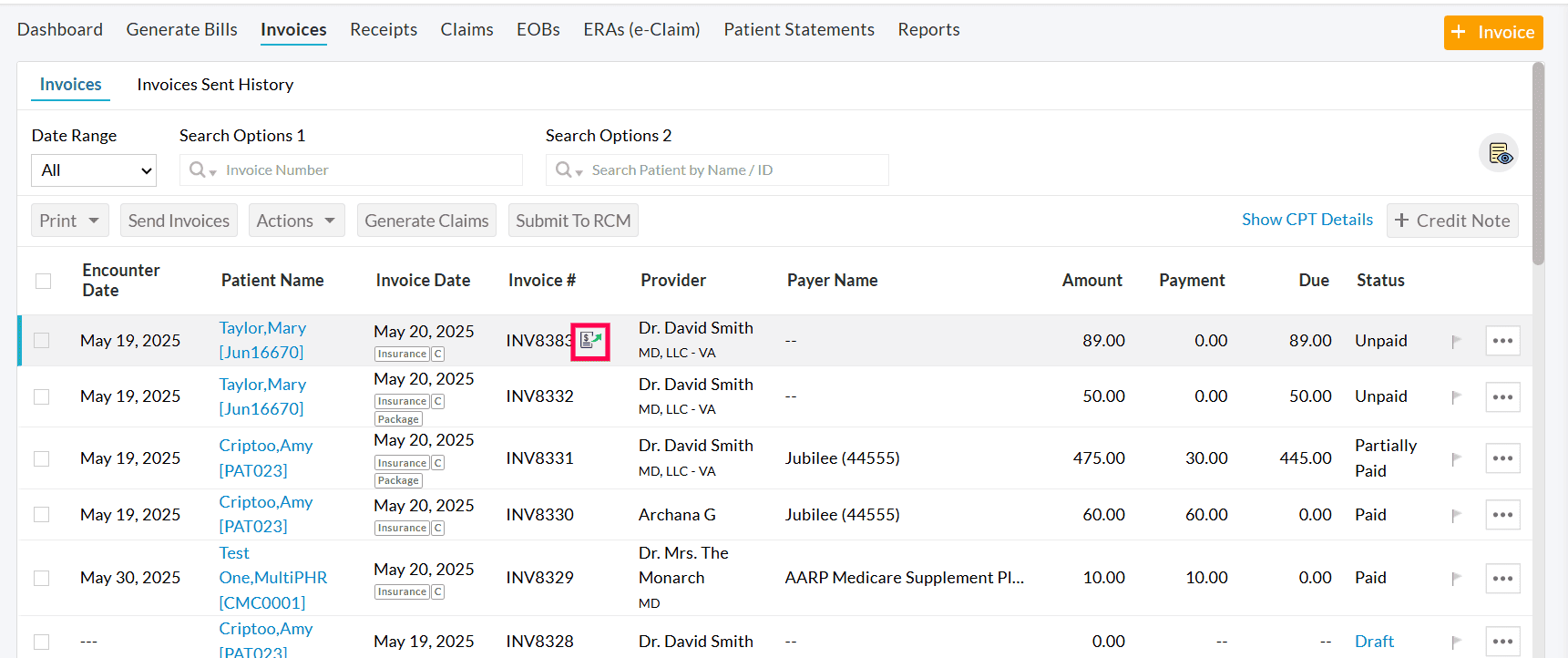Image resolution: width=1568 pixels, height=658 pixels.
Task: Open the invoice view settings icon
Action: pyautogui.click(x=1499, y=153)
